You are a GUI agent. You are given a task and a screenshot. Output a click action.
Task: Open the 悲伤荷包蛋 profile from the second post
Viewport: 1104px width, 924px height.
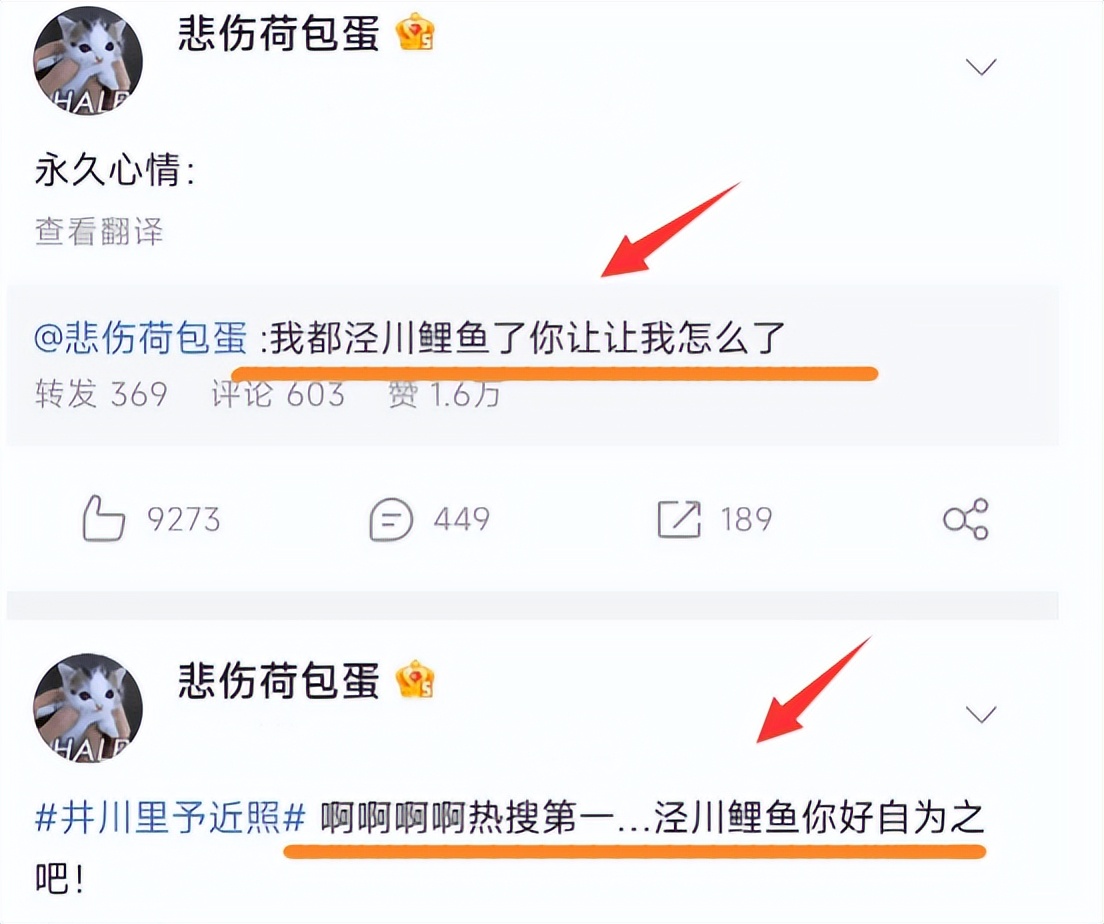coord(279,680)
